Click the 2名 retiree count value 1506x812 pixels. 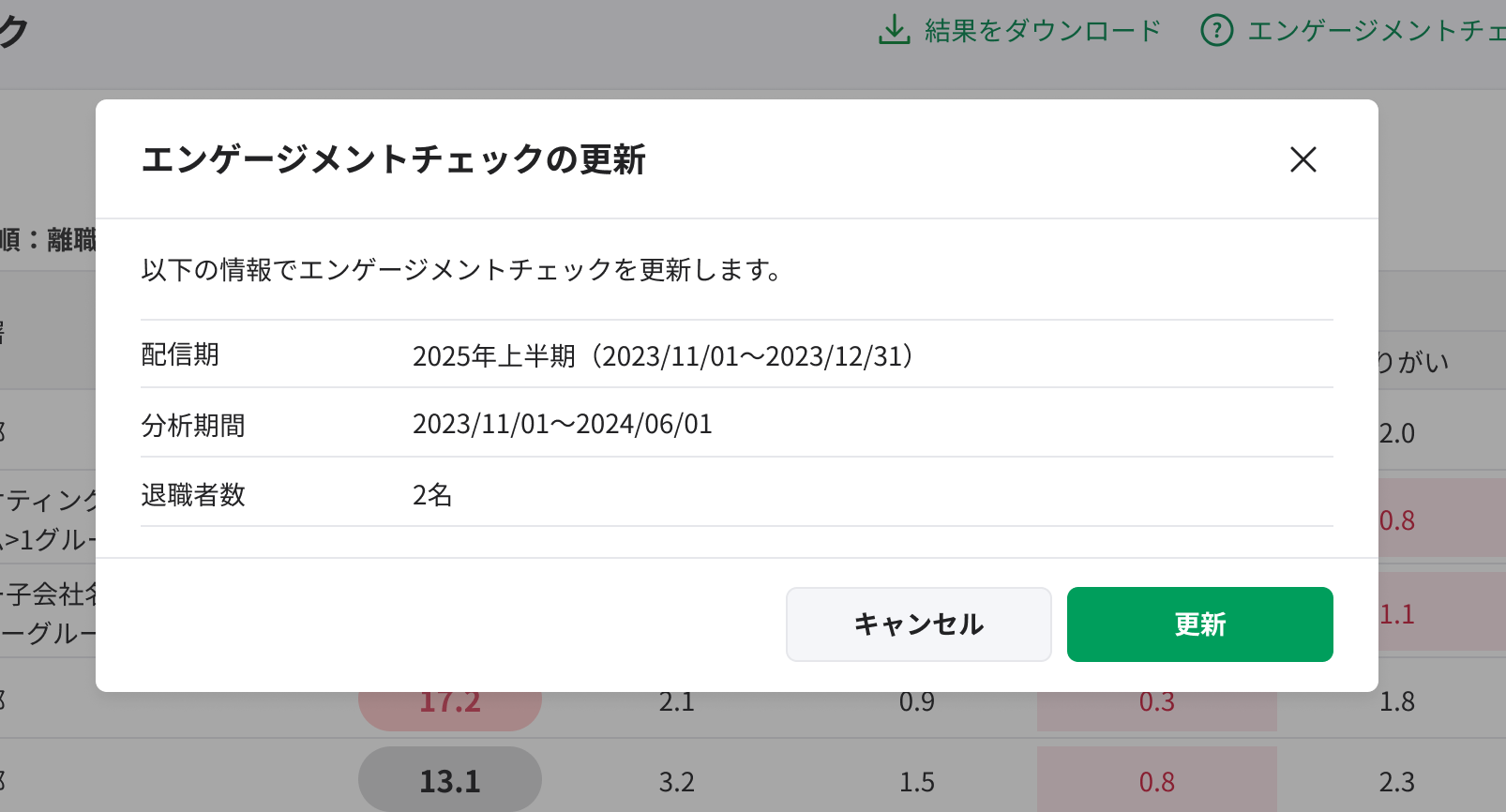(432, 494)
